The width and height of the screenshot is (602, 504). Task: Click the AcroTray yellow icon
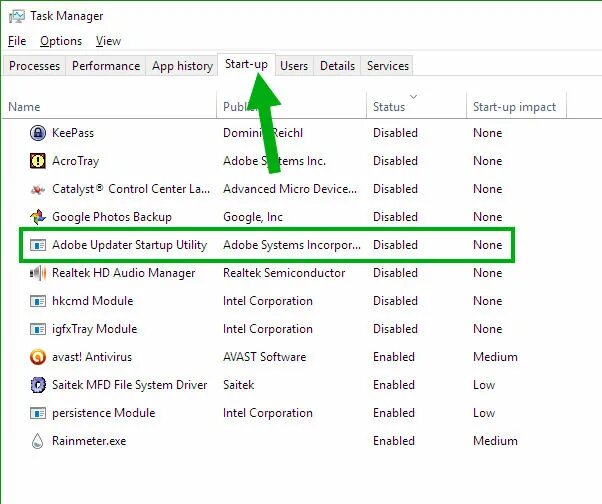tap(38, 161)
